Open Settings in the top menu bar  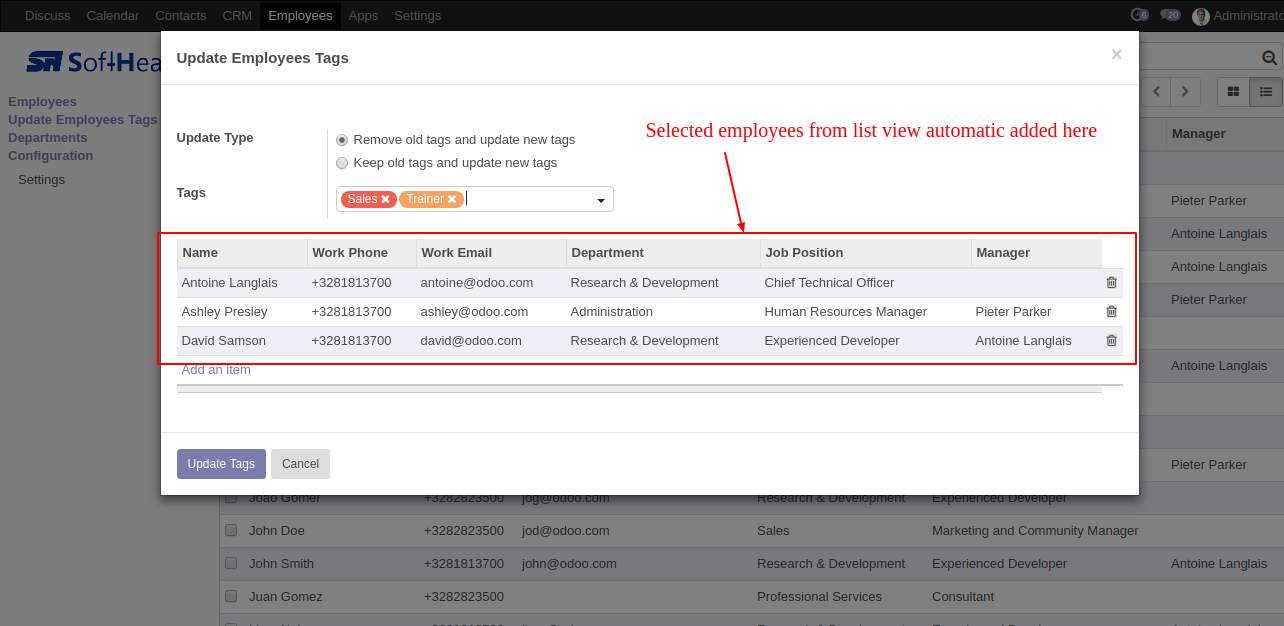[x=417, y=15]
